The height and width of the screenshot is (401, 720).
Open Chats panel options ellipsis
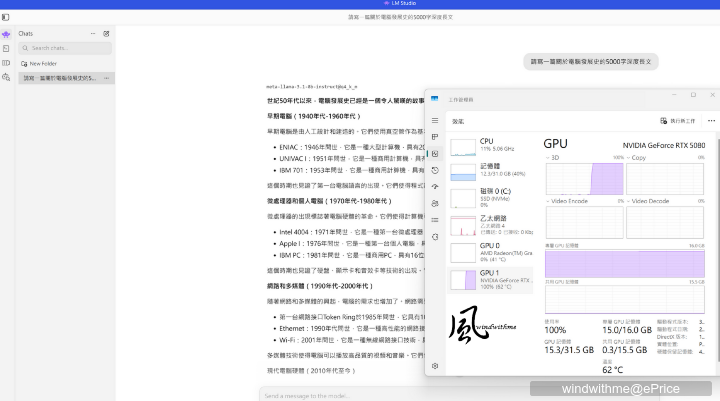[93, 34]
